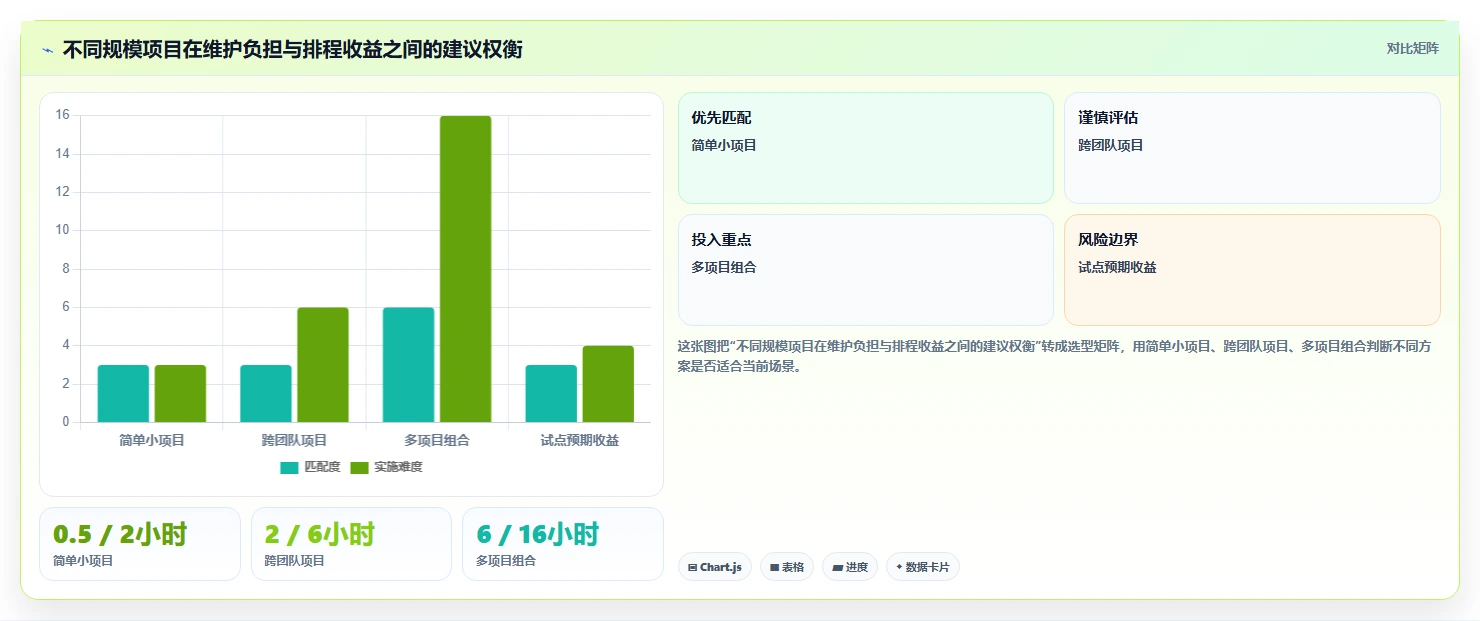Screen dimensions: 1480x621
Task: Select the 2 / 6小时 stat card
Action: (351, 544)
